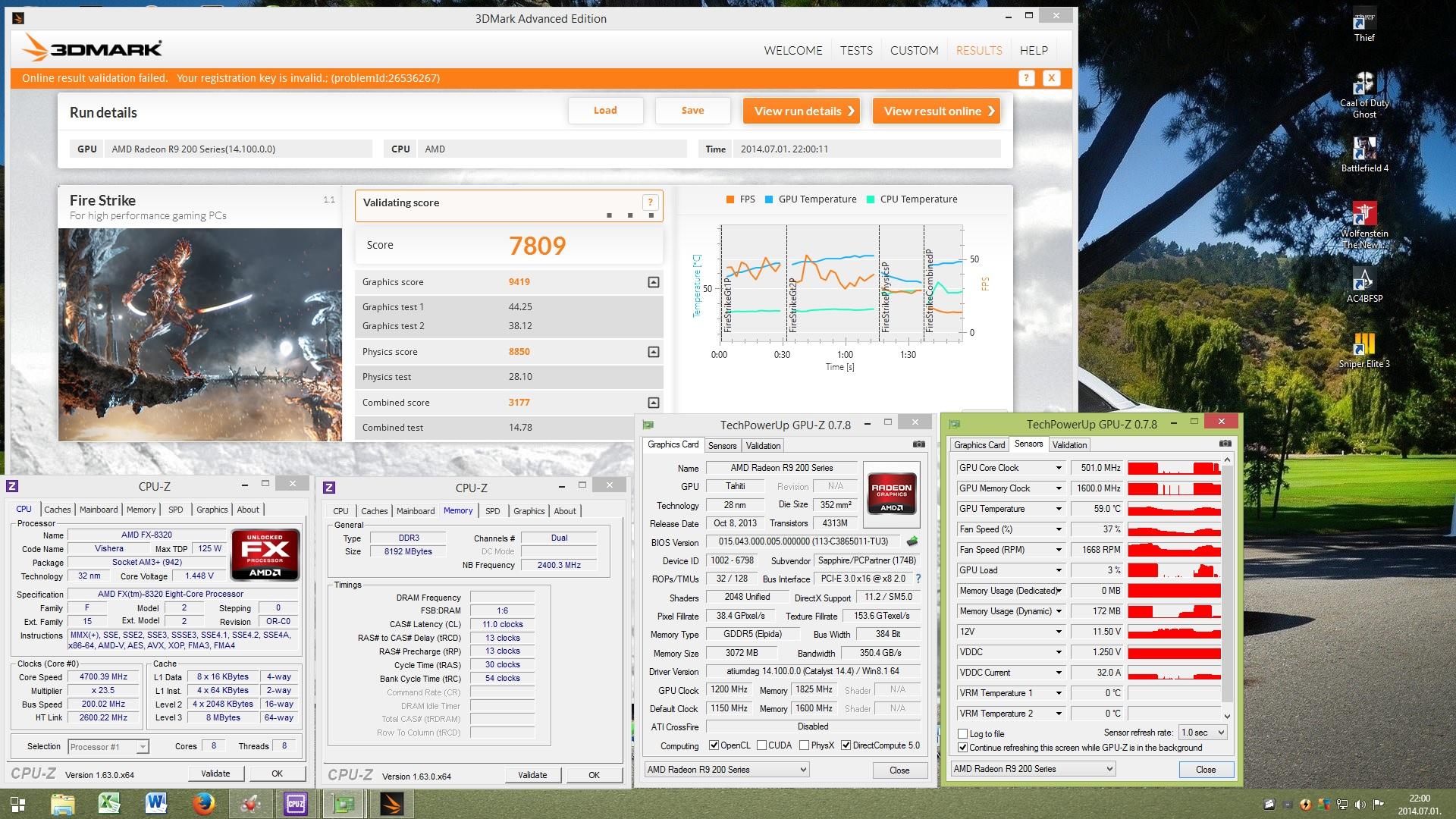Uncheck the OpenCL computing checkbox
Viewport: 1456px width, 819px height.
714,745
